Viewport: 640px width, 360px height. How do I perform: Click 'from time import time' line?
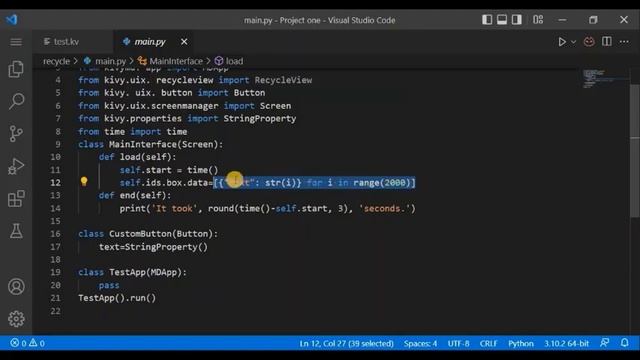(133, 131)
